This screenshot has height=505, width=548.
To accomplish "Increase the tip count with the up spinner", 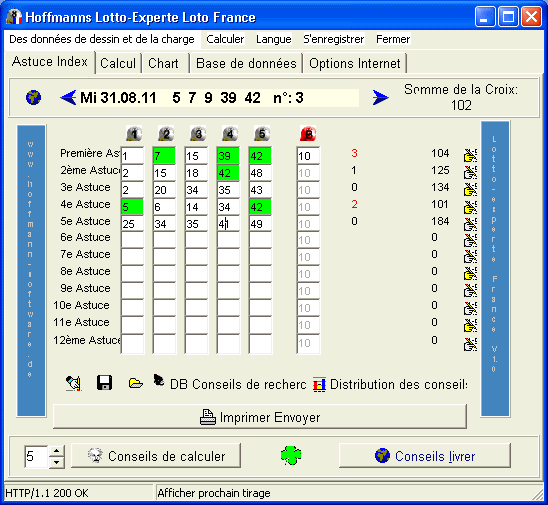I will coord(57,450).
